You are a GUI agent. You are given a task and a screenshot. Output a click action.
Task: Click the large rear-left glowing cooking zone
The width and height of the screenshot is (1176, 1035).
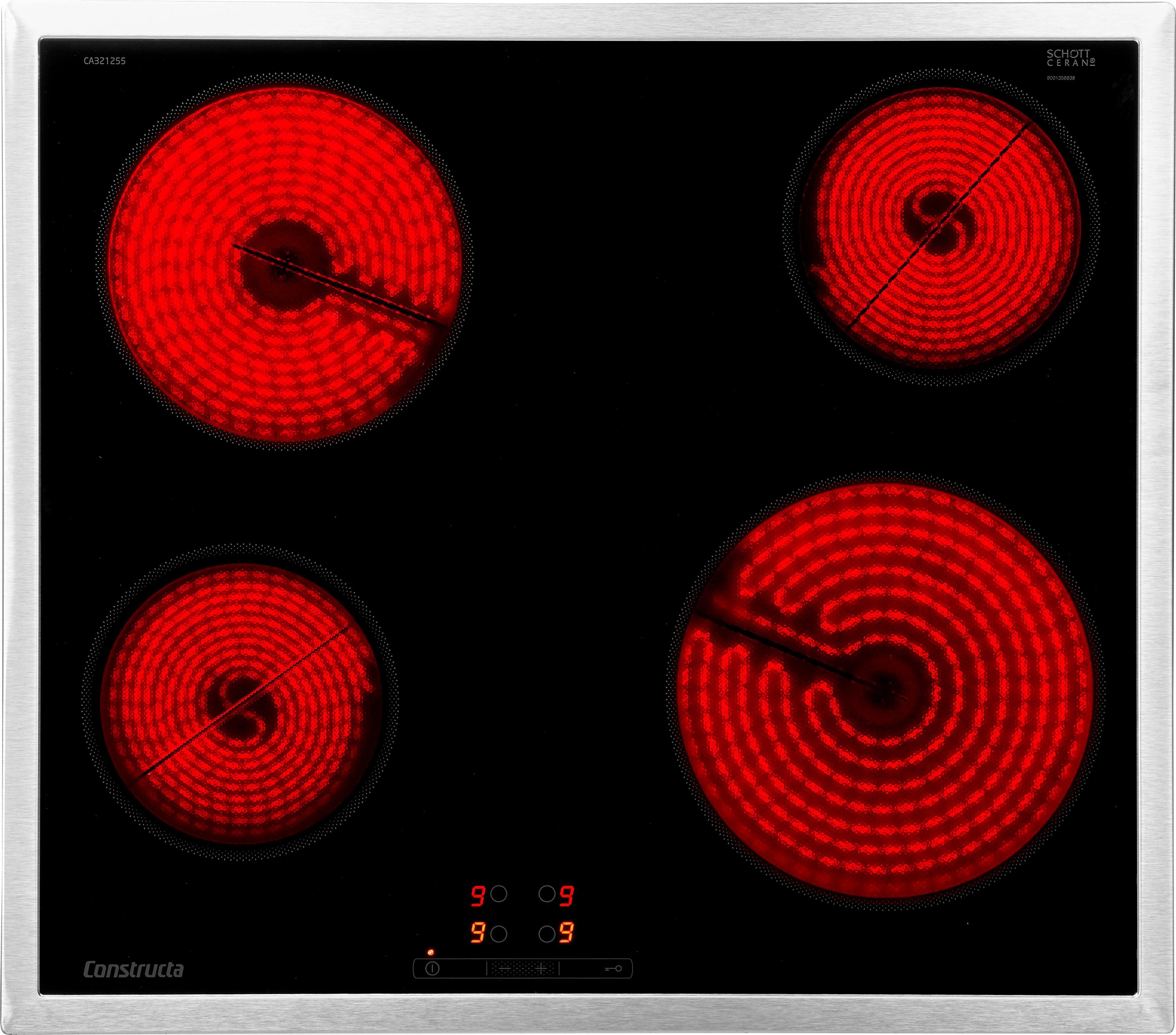tap(285, 265)
